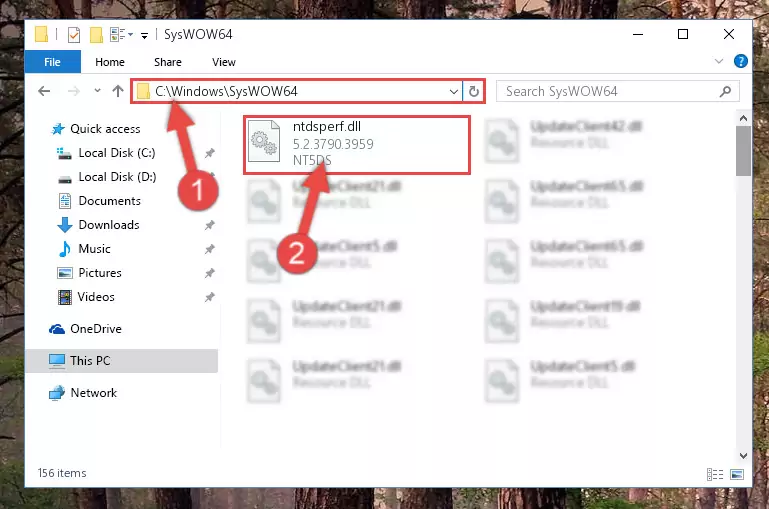769x509 pixels.
Task: Switch to the Home ribbon tab
Action: coord(110,62)
